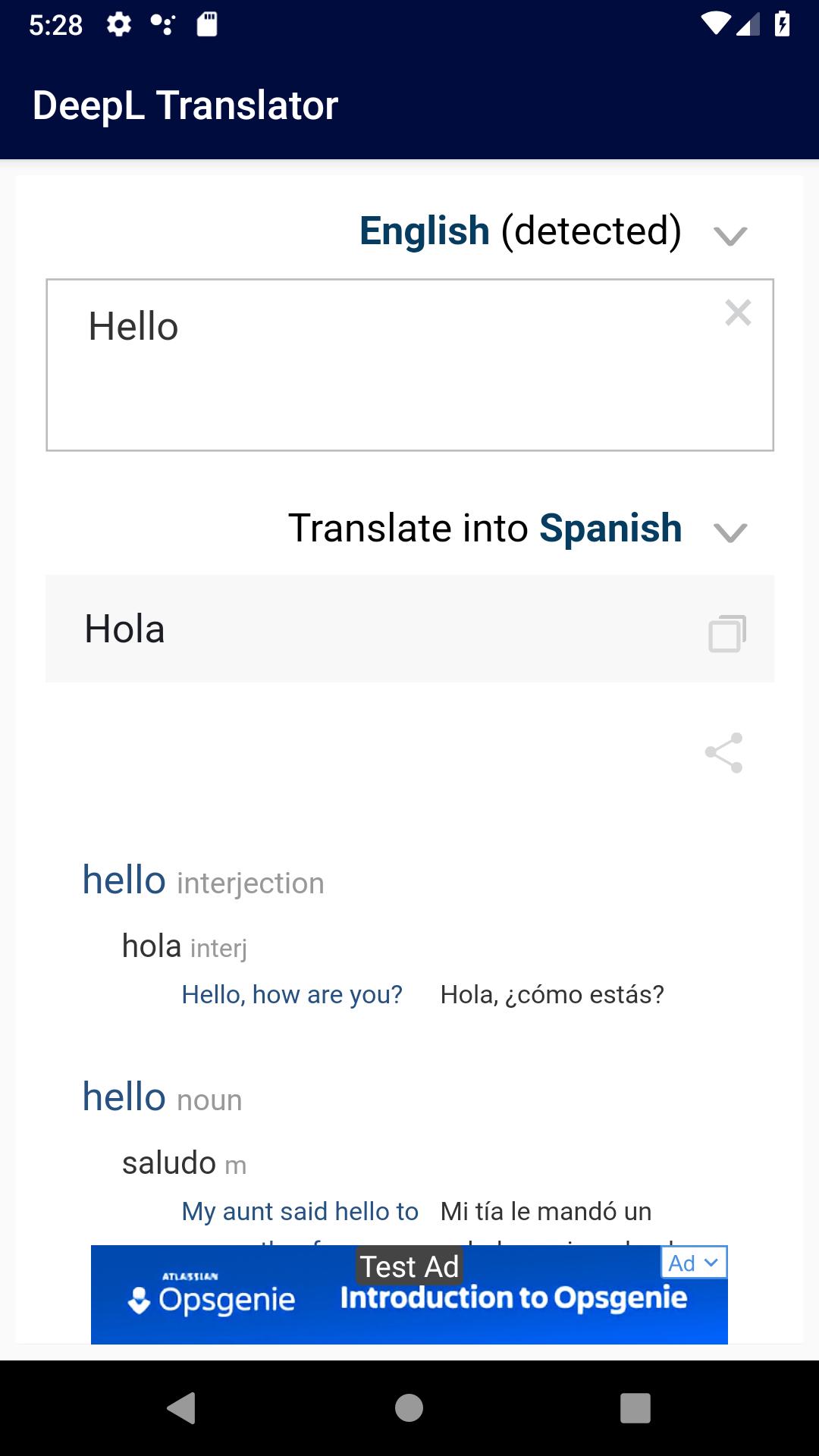Screen dimensions: 819x1456
Task: Tap the hola interj translation
Action: point(184,946)
